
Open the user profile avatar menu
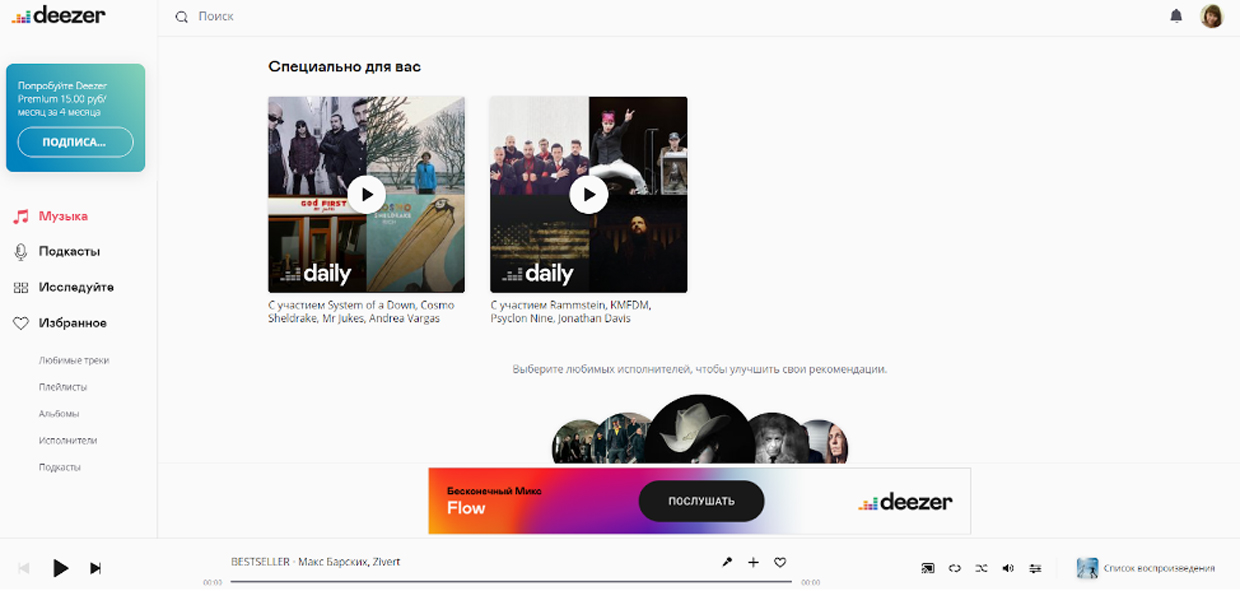[1211, 16]
